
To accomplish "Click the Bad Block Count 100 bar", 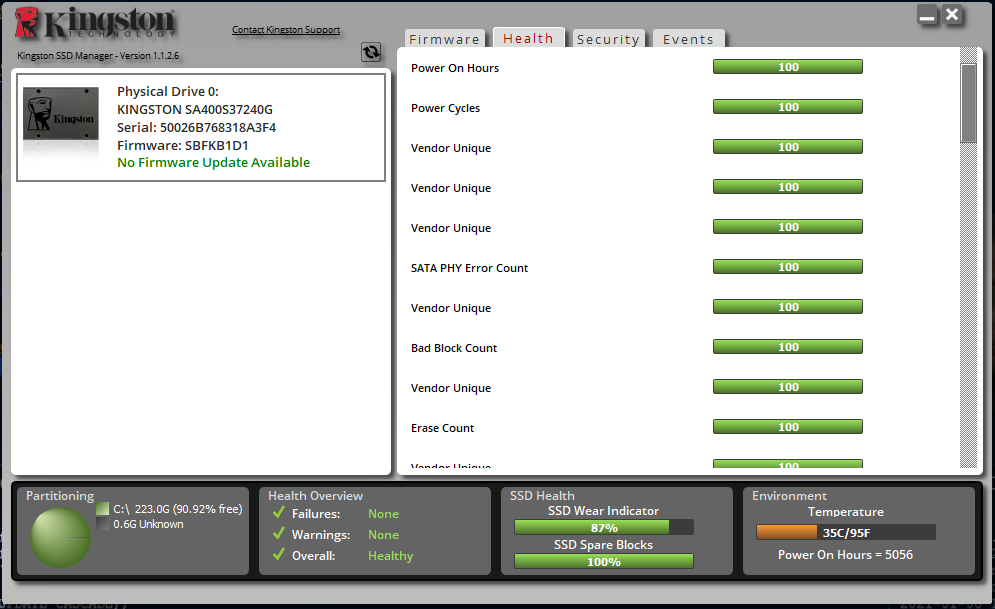I will (x=787, y=346).
